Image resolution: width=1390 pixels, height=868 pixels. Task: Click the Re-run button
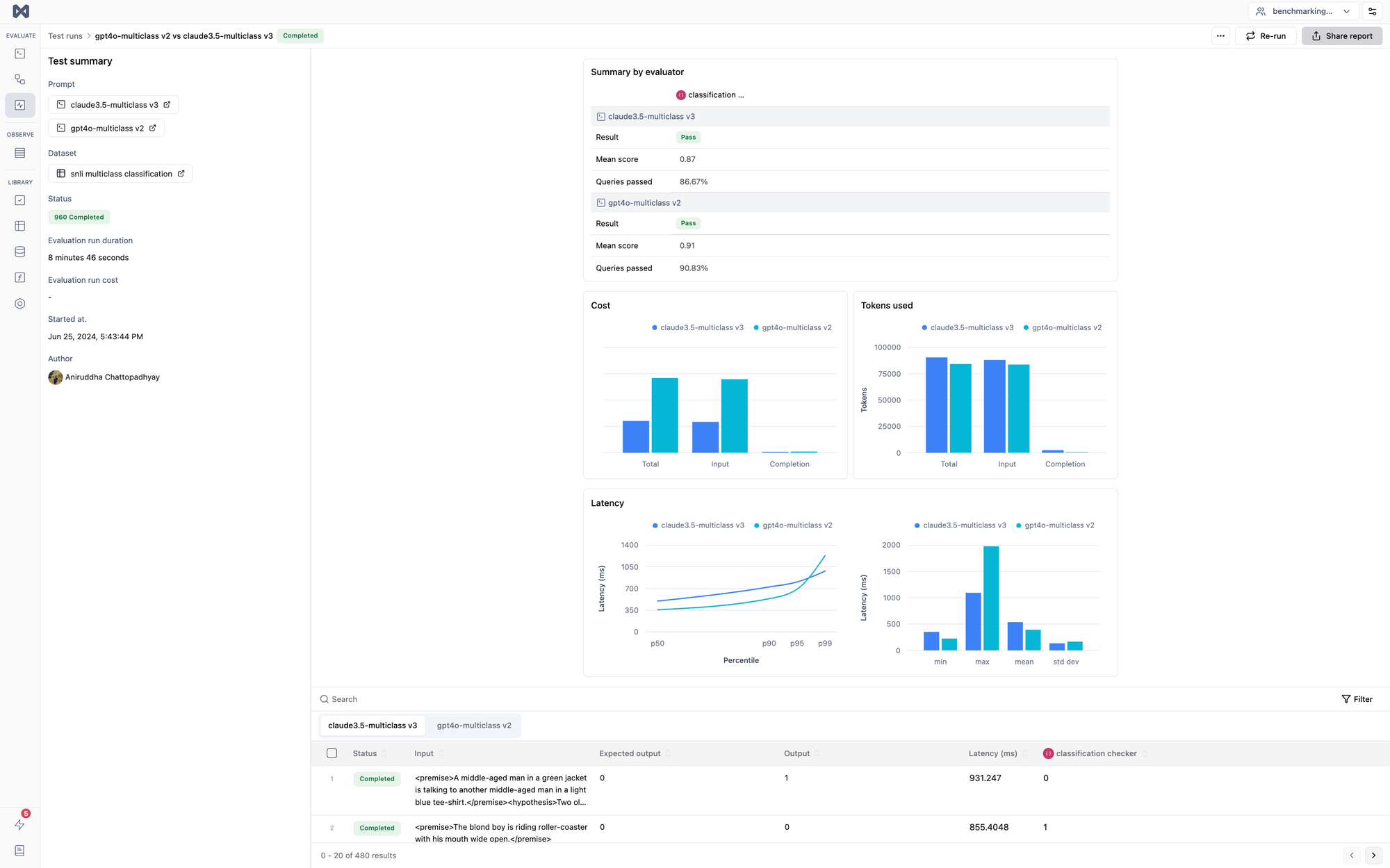coord(1266,36)
